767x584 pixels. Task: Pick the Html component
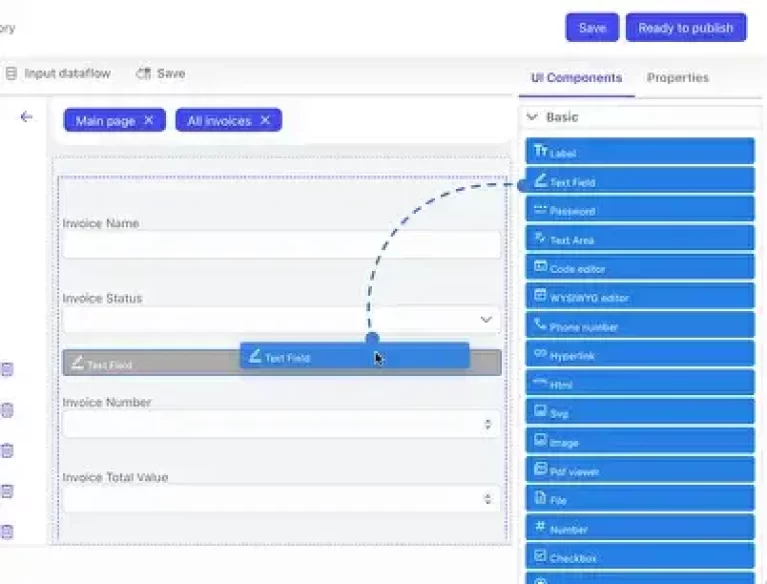(640, 382)
